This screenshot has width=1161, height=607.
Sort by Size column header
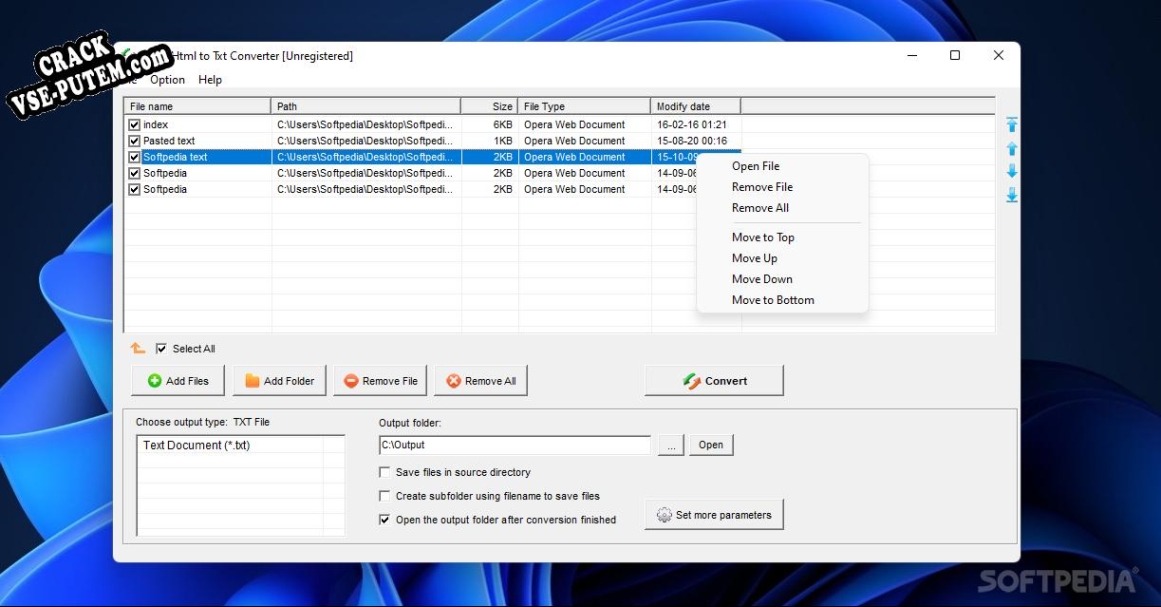489,106
